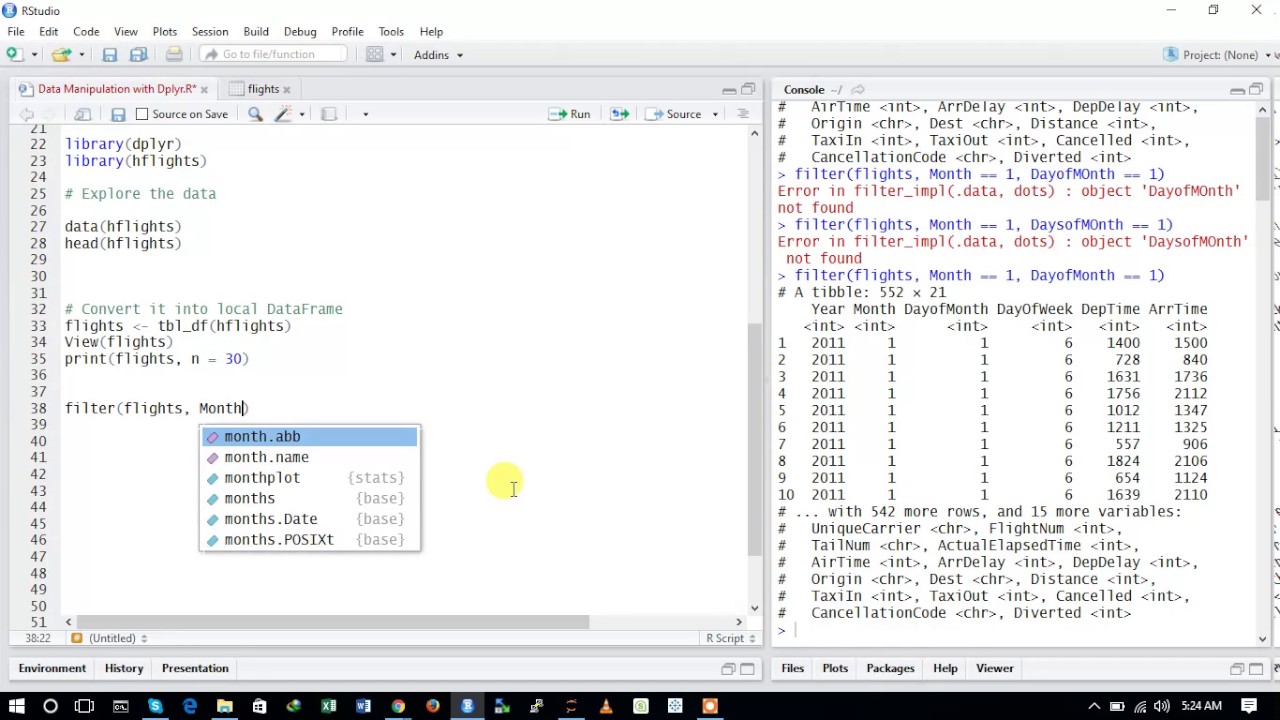Open the R Script file type dropdown
This screenshot has width=1280, height=720.
(731, 638)
